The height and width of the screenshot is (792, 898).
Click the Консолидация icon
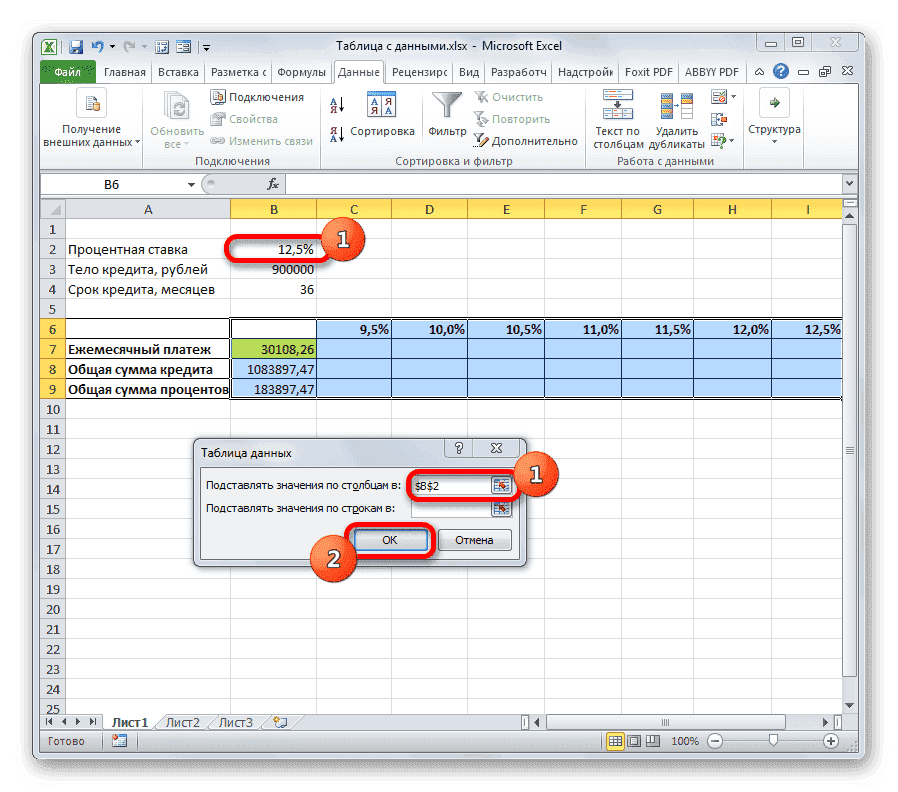tap(717, 118)
